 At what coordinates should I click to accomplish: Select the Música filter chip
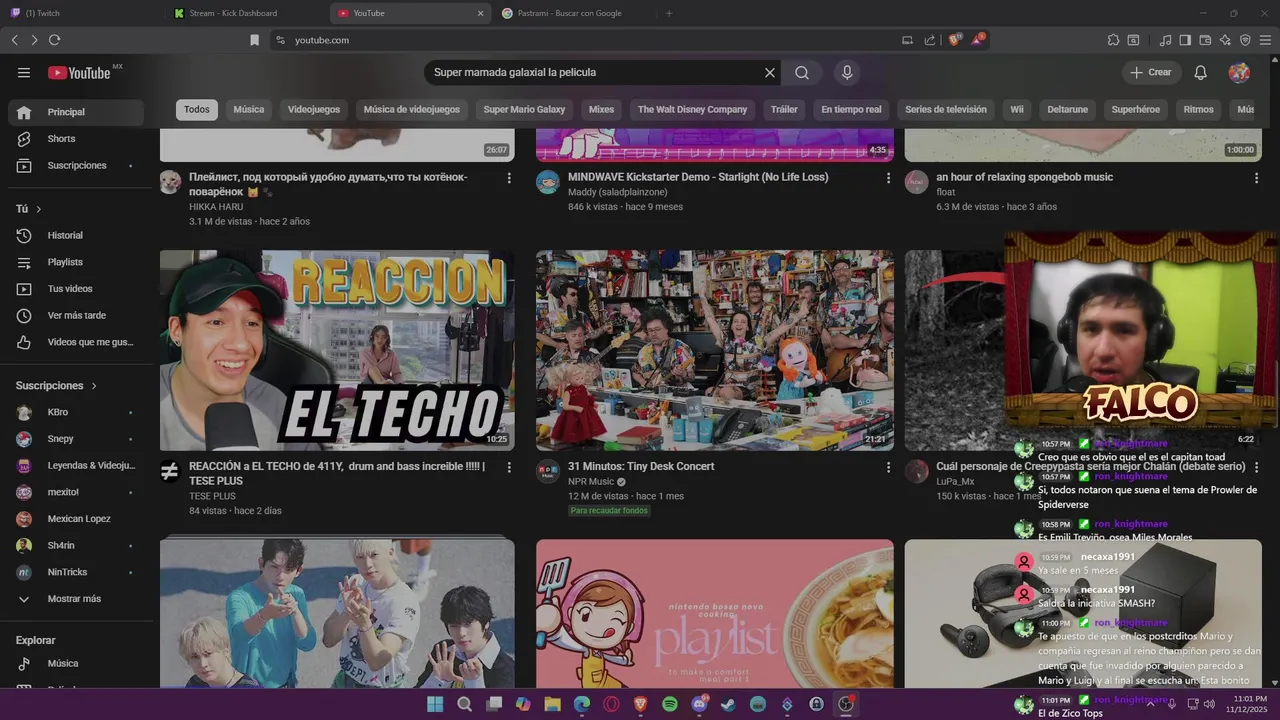coord(249,110)
